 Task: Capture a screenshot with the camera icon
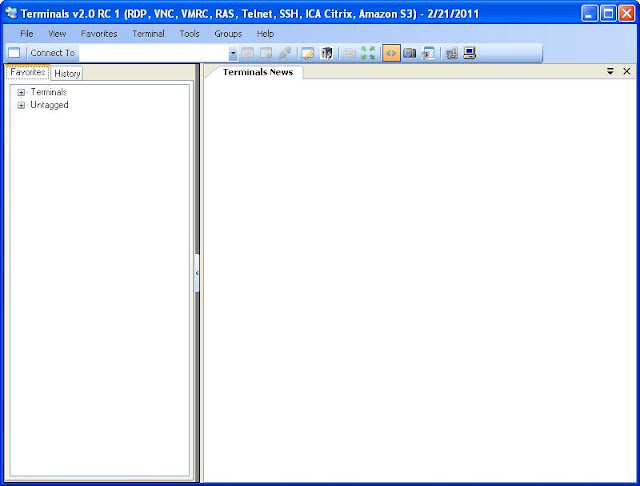click(x=409, y=53)
